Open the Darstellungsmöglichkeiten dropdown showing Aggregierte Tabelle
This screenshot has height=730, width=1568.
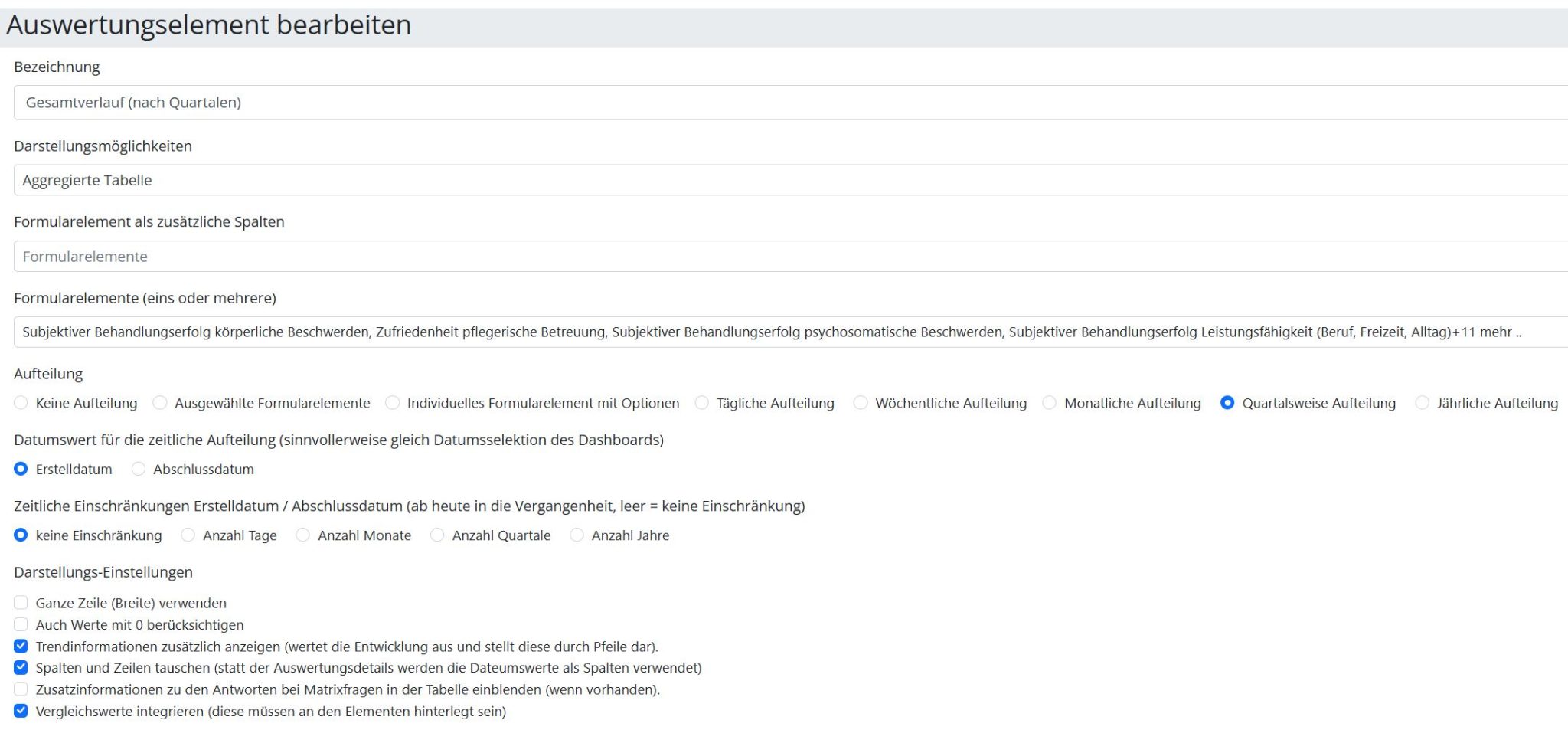791,180
